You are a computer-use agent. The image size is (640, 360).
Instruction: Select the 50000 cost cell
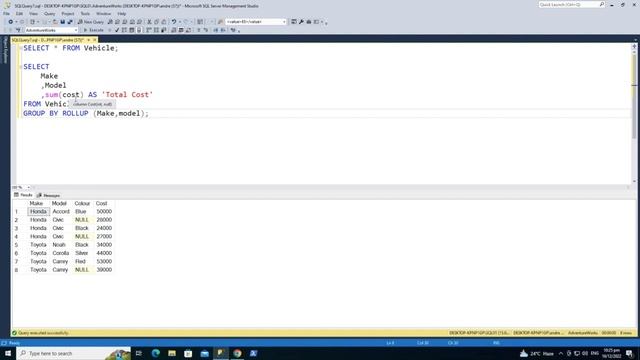coord(104,211)
